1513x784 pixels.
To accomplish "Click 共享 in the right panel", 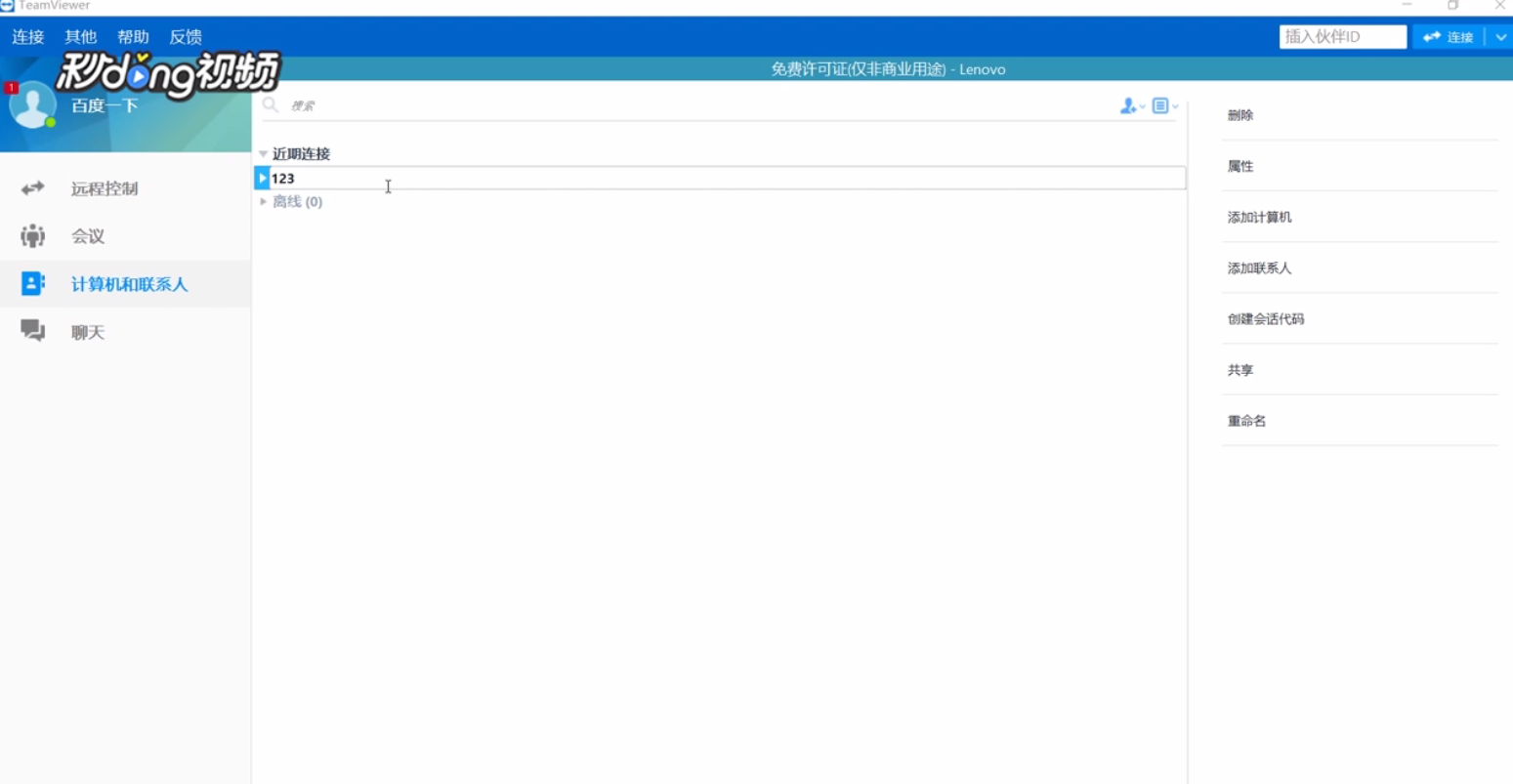I will click(x=1240, y=370).
